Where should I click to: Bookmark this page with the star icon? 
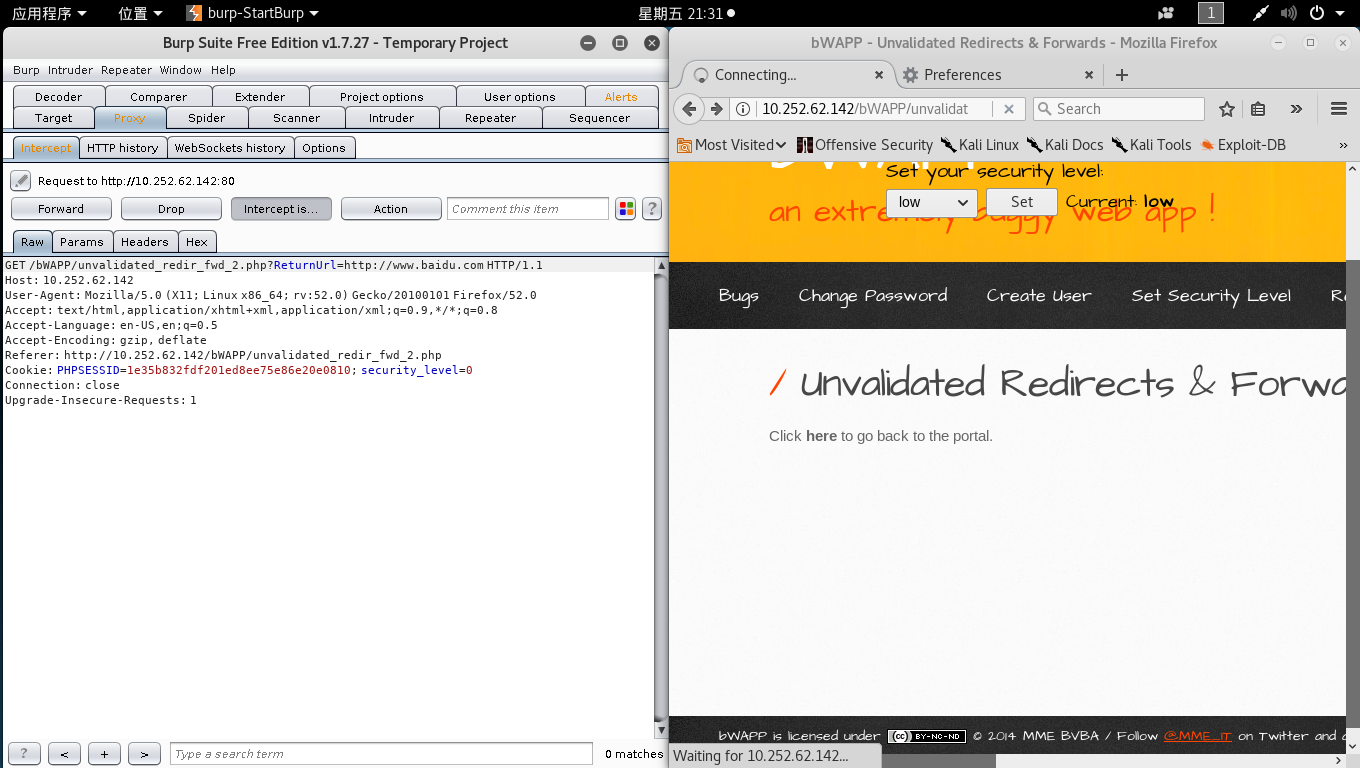1227,109
